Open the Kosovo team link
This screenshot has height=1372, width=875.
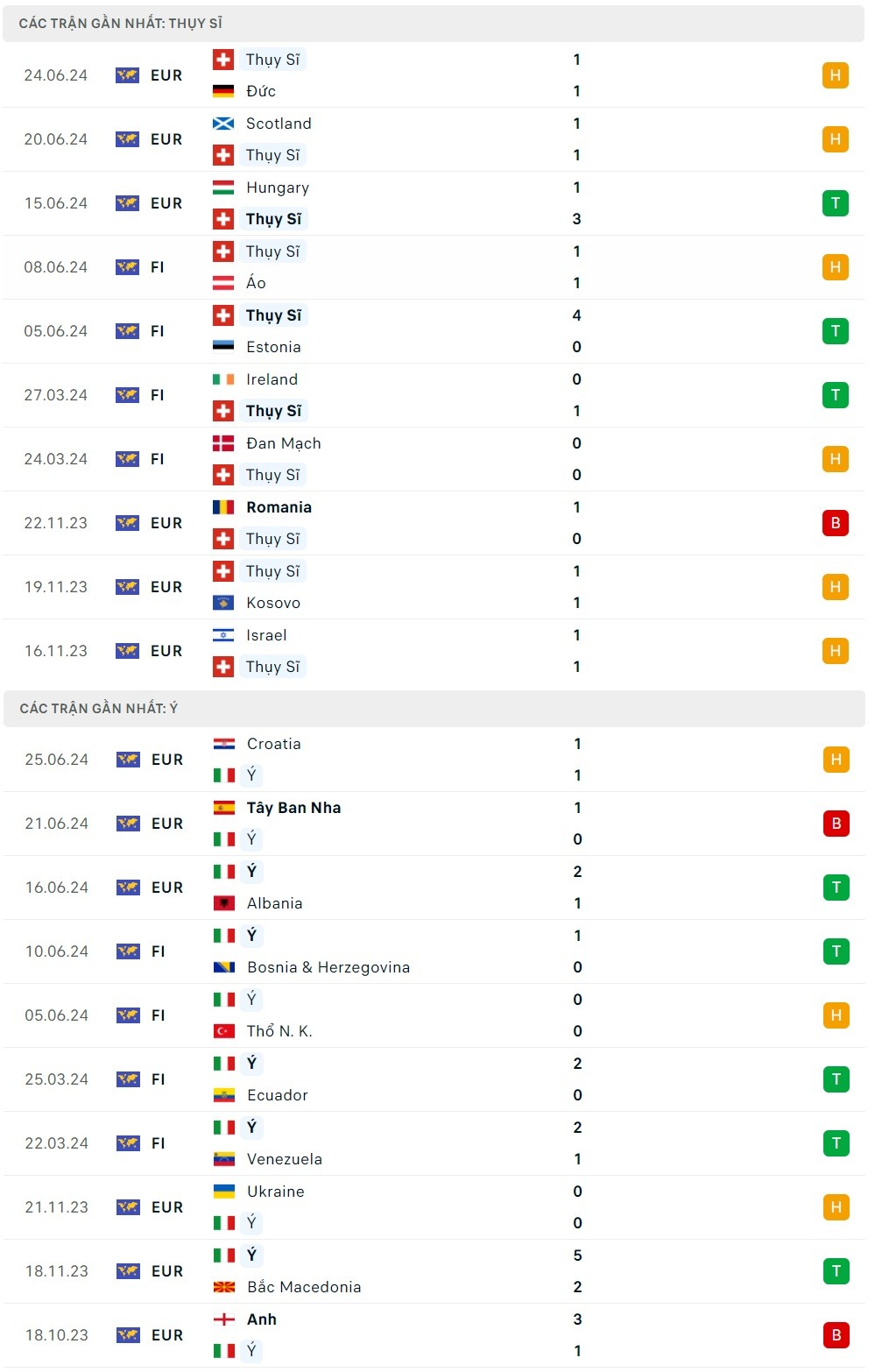click(x=273, y=603)
